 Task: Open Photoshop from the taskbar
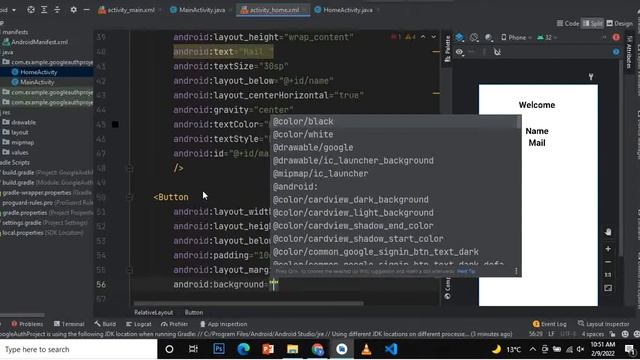219,349
